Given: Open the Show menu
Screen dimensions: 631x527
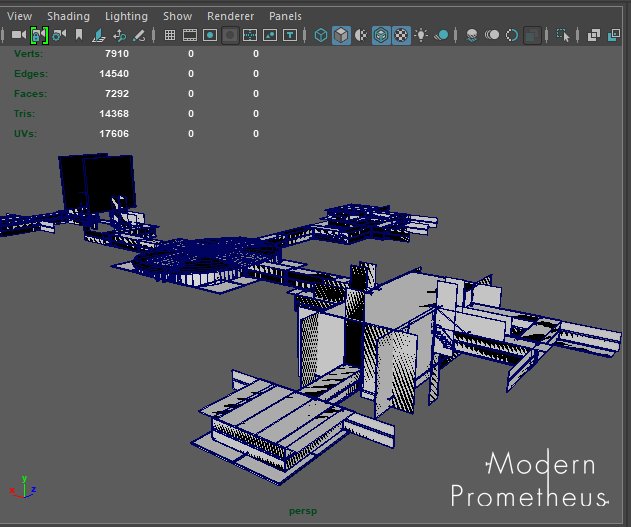Looking at the screenshot, I should pyautogui.click(x=177, y=16).
